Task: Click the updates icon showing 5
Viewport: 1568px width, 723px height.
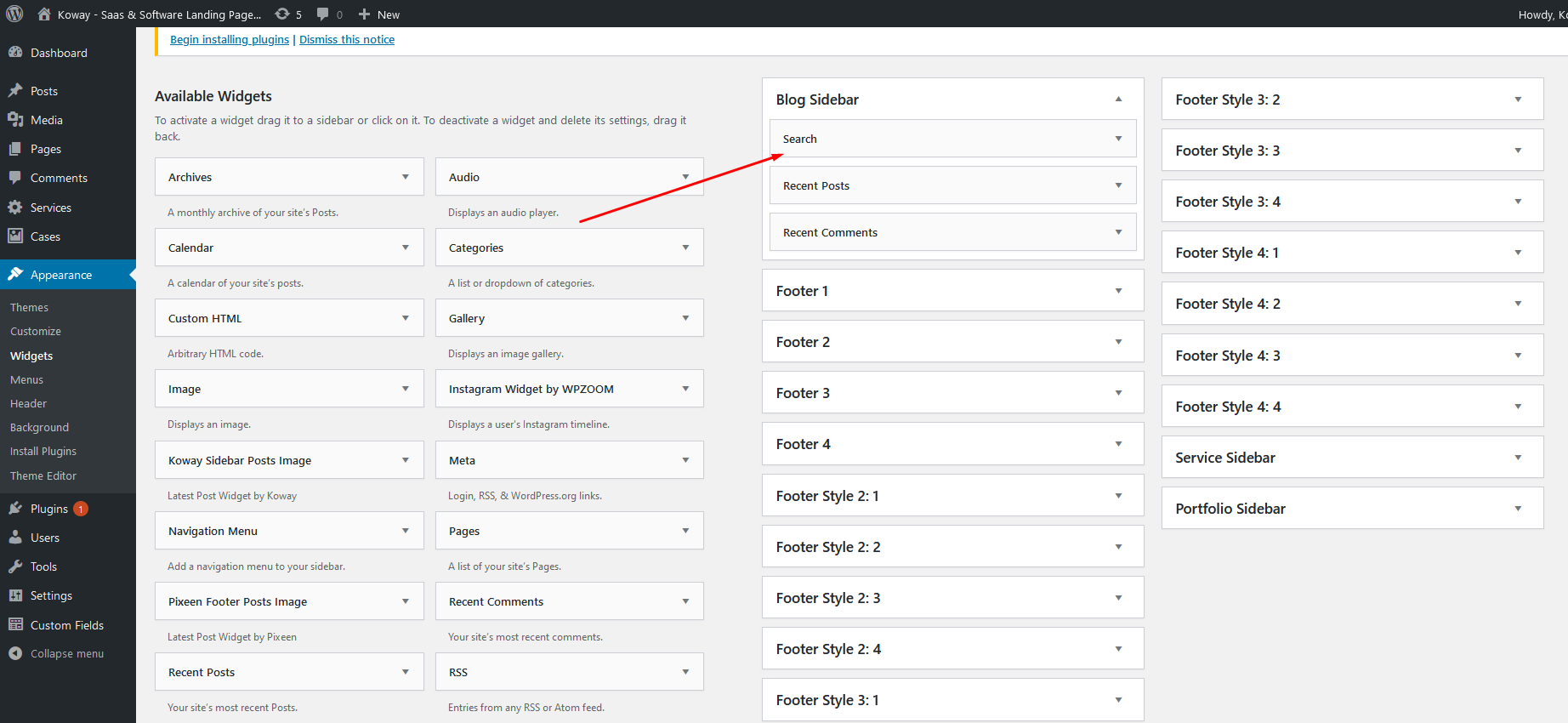Action: [282, 14]
